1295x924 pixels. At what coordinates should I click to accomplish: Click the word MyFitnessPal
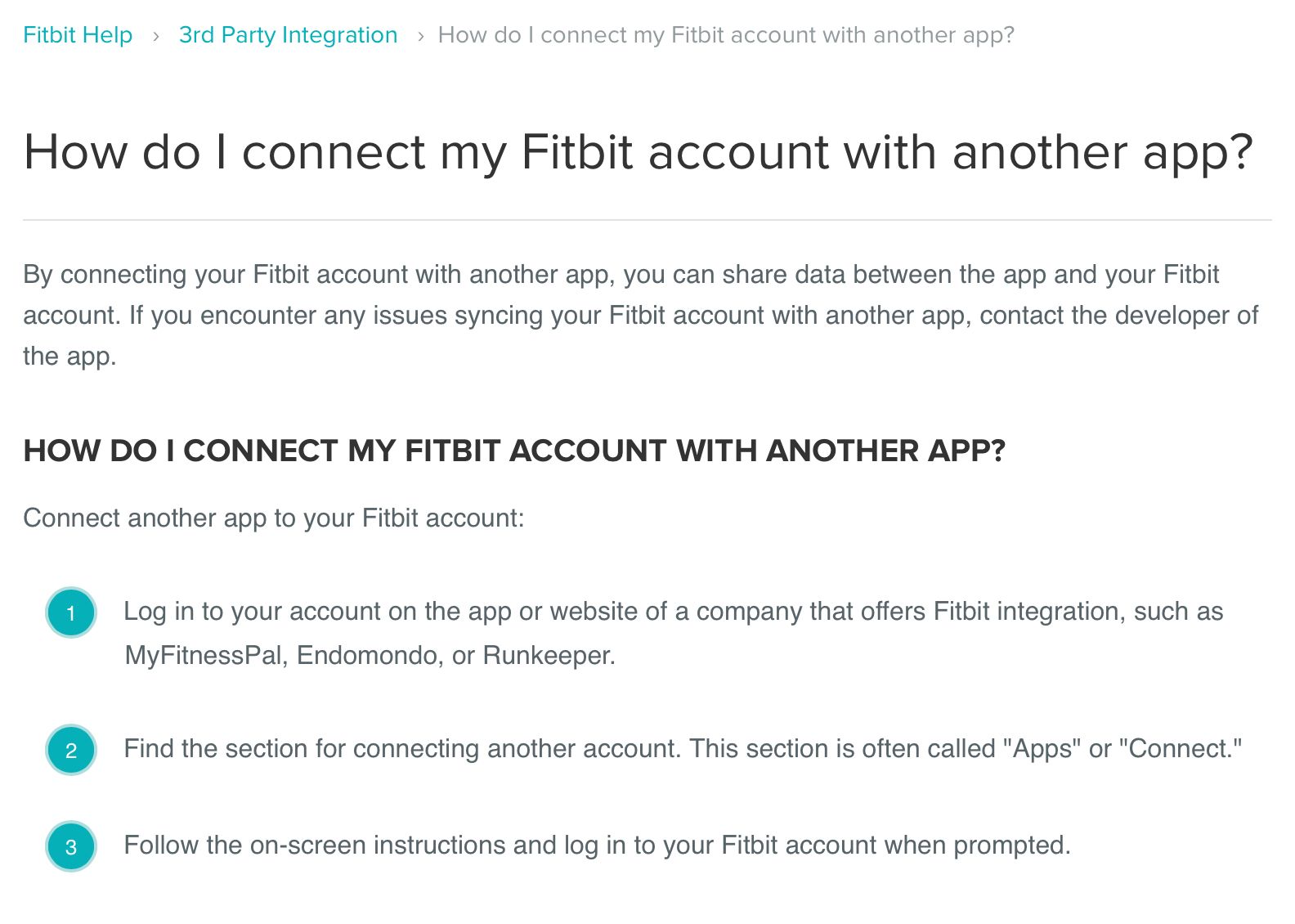(x=203, y=656)
